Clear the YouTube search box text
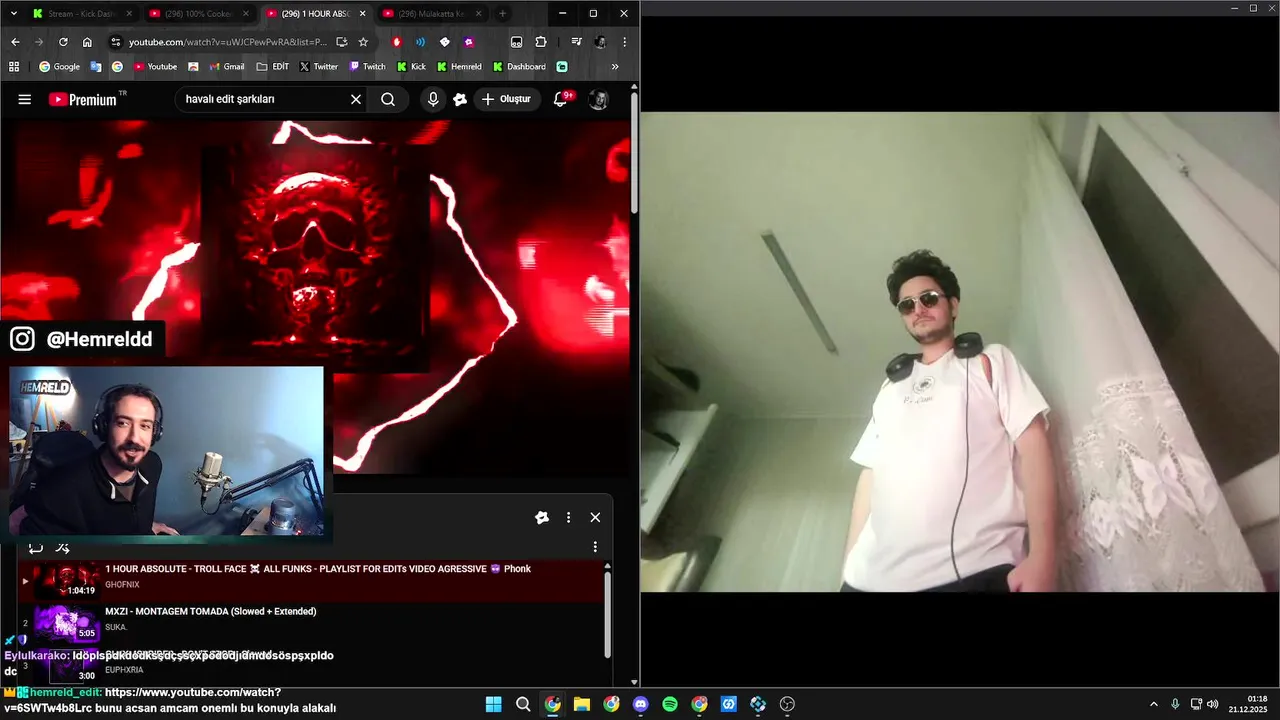This screenshot has width=1280, height=720. click(x=355, y=99)
